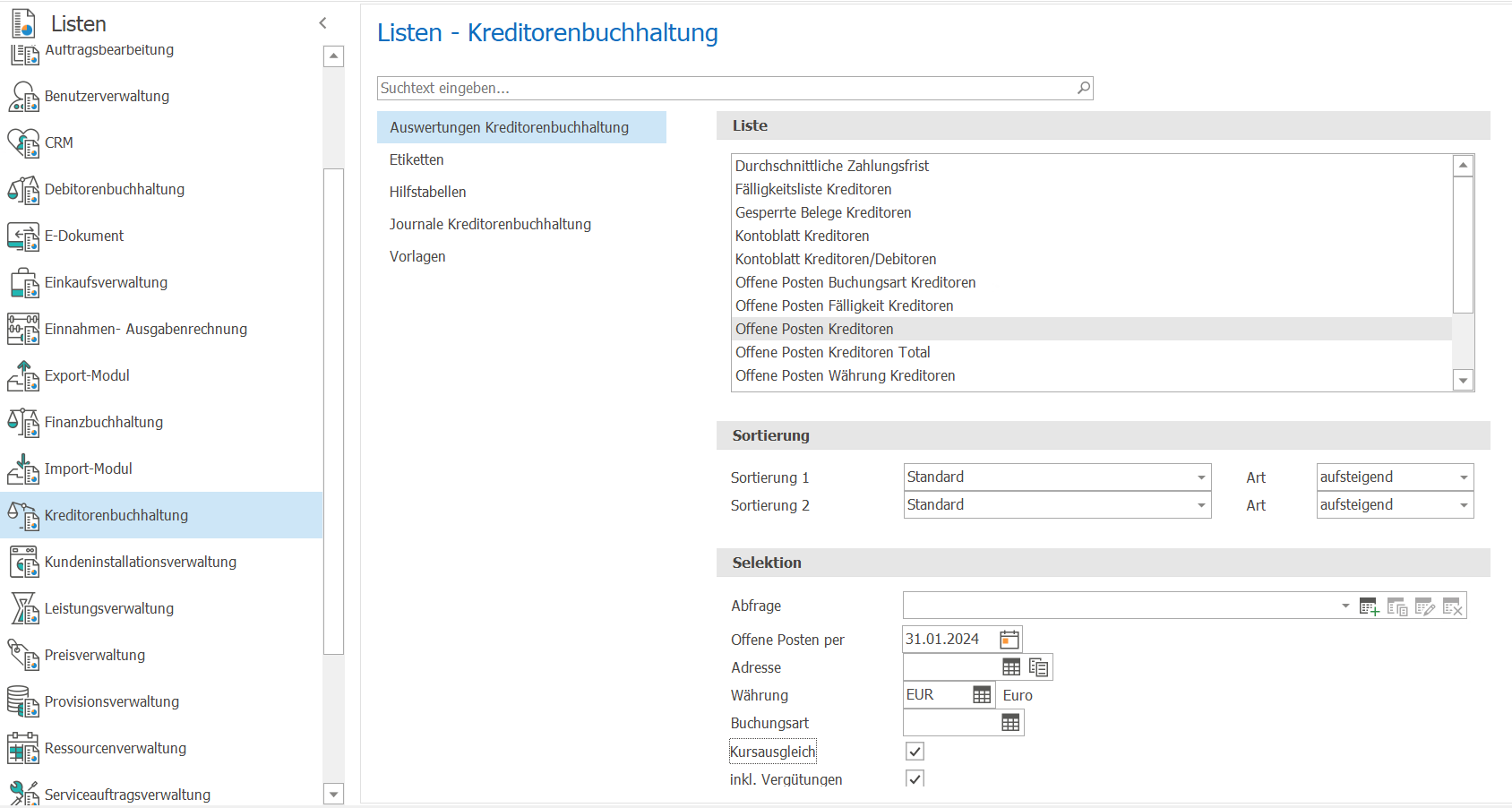Open Art dropdown for Sortierung 1
Image resolution: width=1512 pixels, height=808 pixels.
pyautogui.click(x=1464, y=477)
